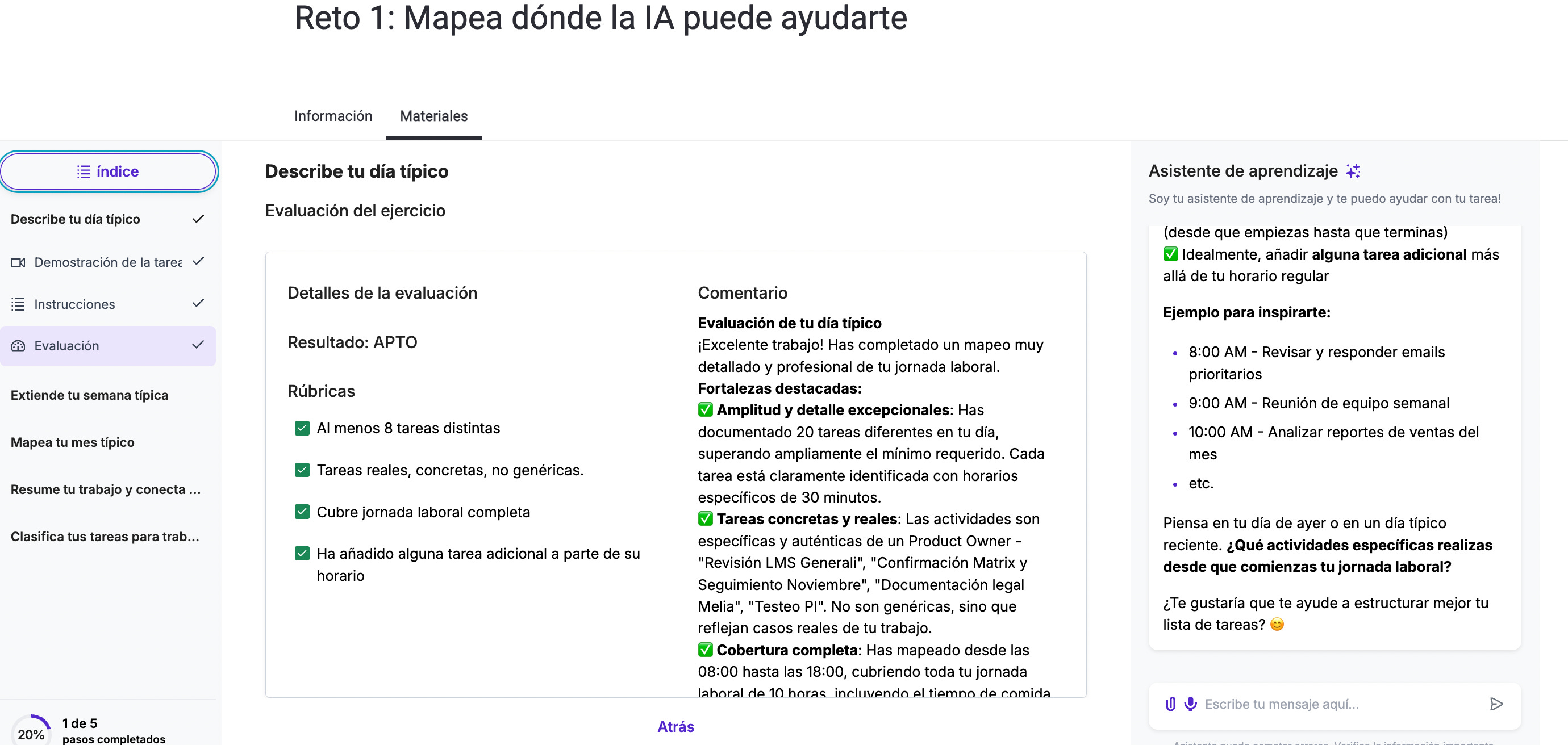
Task: Click the list icon beside Instrucciones
Action: tap(18, 304)
